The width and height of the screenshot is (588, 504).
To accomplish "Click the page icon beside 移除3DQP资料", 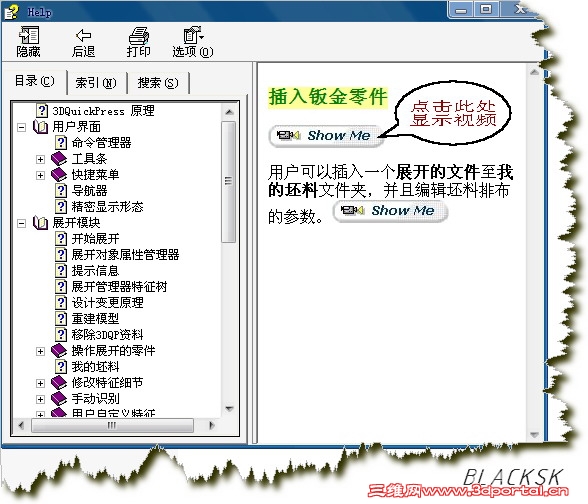I will (61, 334).
